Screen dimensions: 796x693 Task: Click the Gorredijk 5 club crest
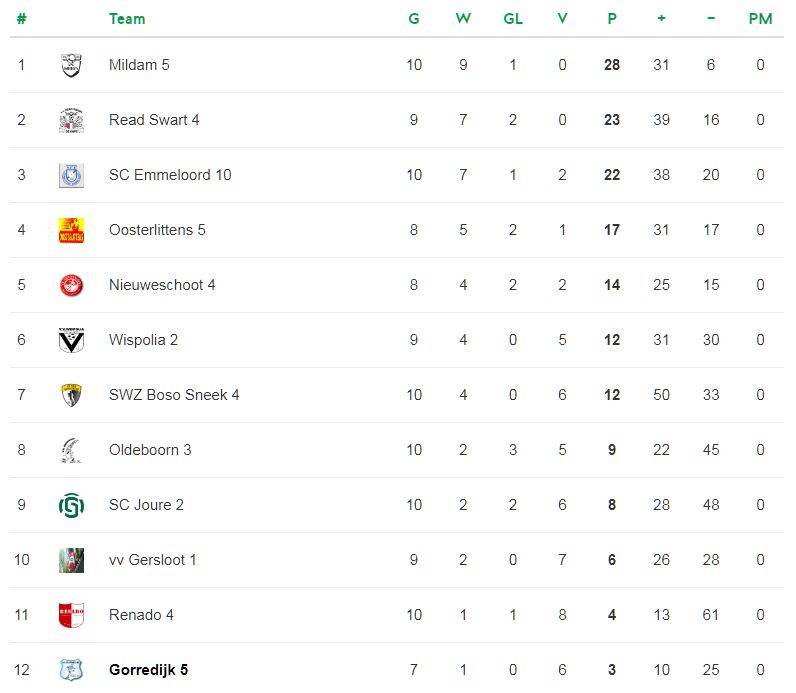70,670
